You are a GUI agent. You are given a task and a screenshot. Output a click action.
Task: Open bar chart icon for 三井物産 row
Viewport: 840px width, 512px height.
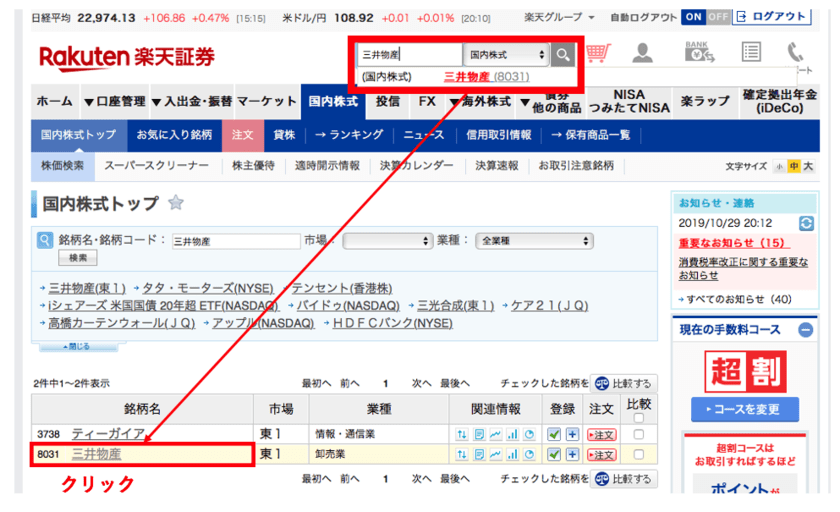(513, 454)
